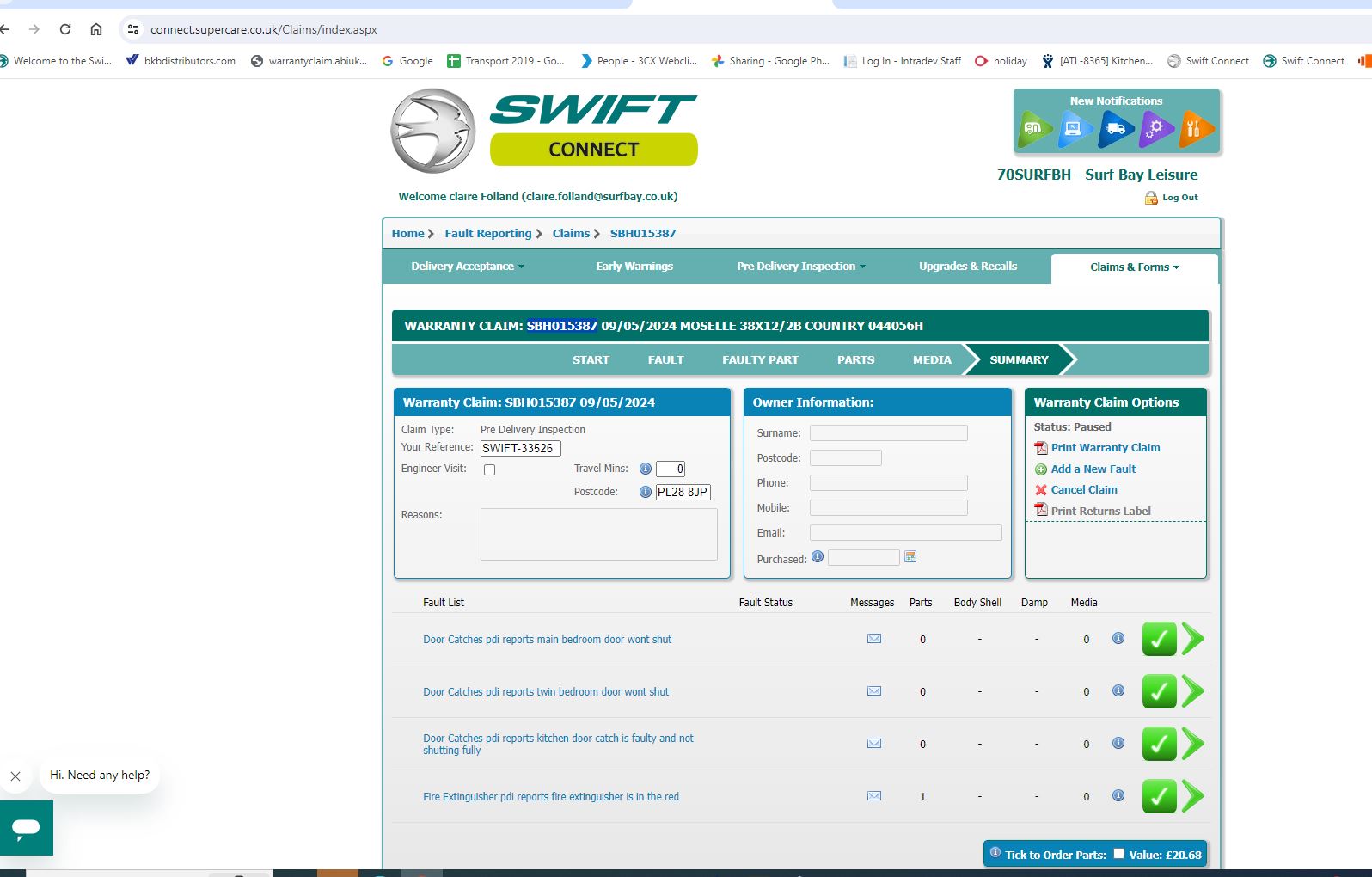Click the orange tools notification icon
This screenshot has height=877, width=1372.
(x=1195, y=129)
